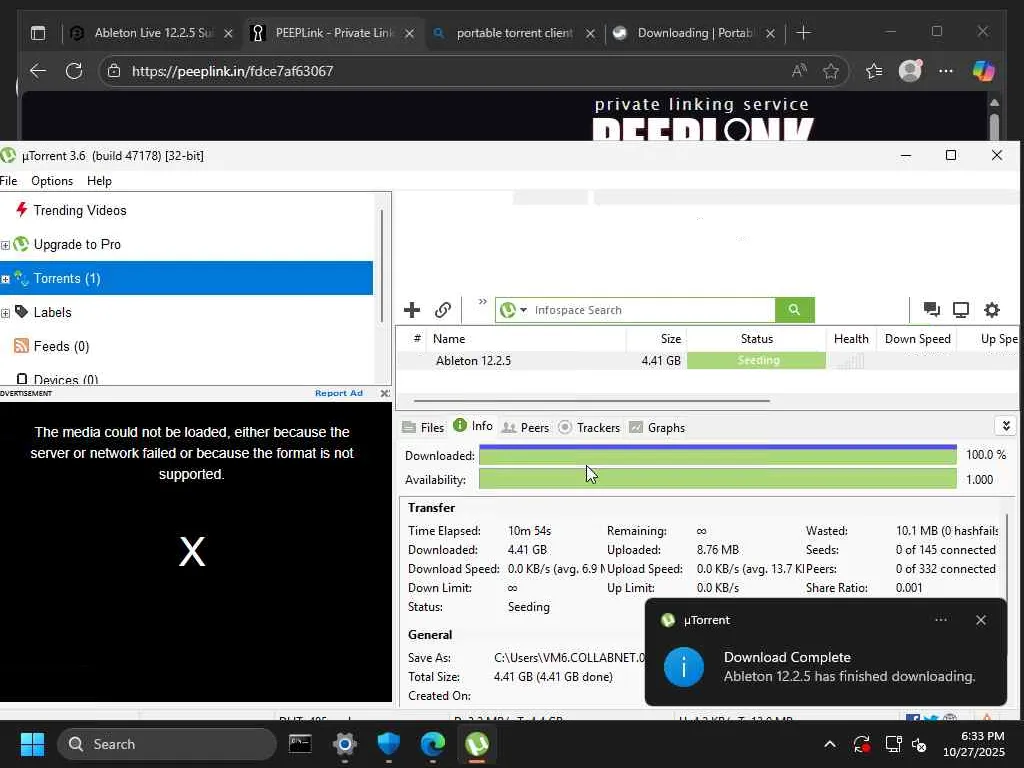Viewport: 1024px width, 768px height.
Task: Switch to Ableton Live 12.2.5 browser tab
Action: point(152,33)
